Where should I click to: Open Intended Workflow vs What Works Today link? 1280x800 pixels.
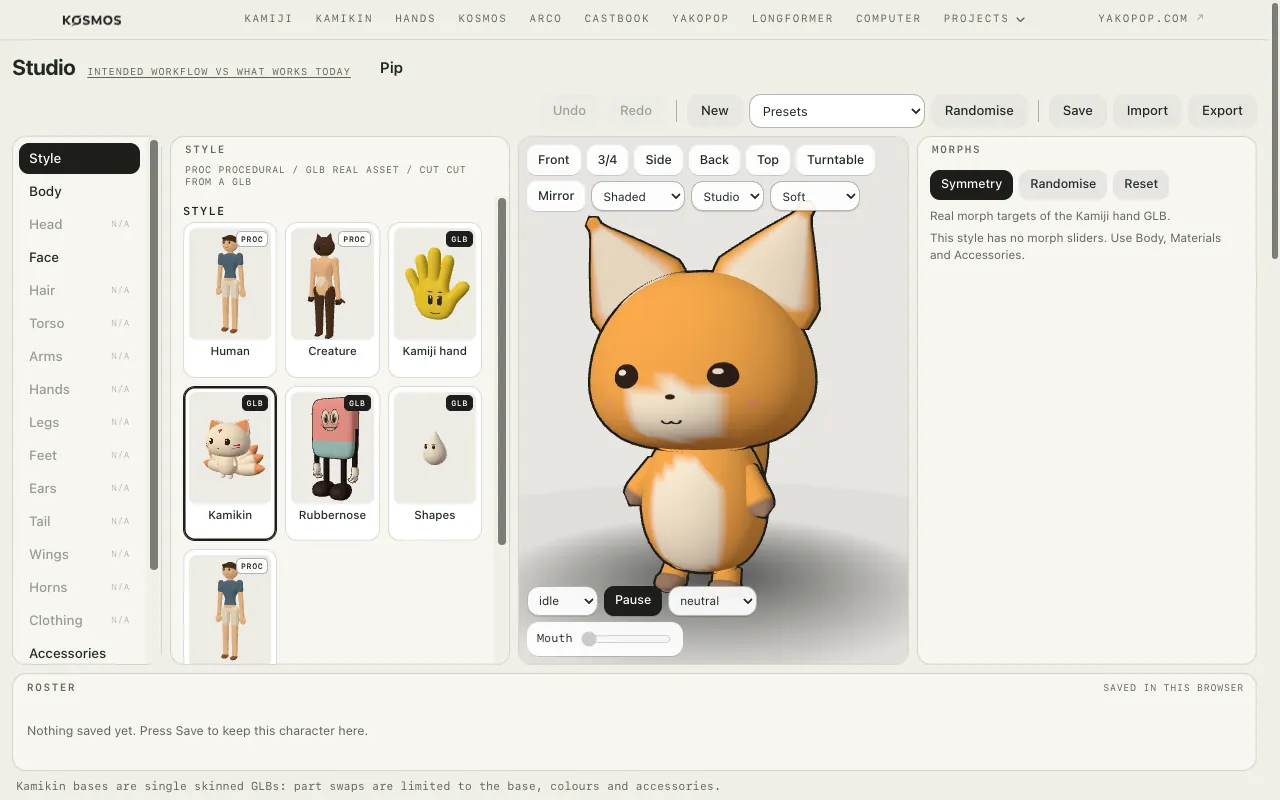219,72
